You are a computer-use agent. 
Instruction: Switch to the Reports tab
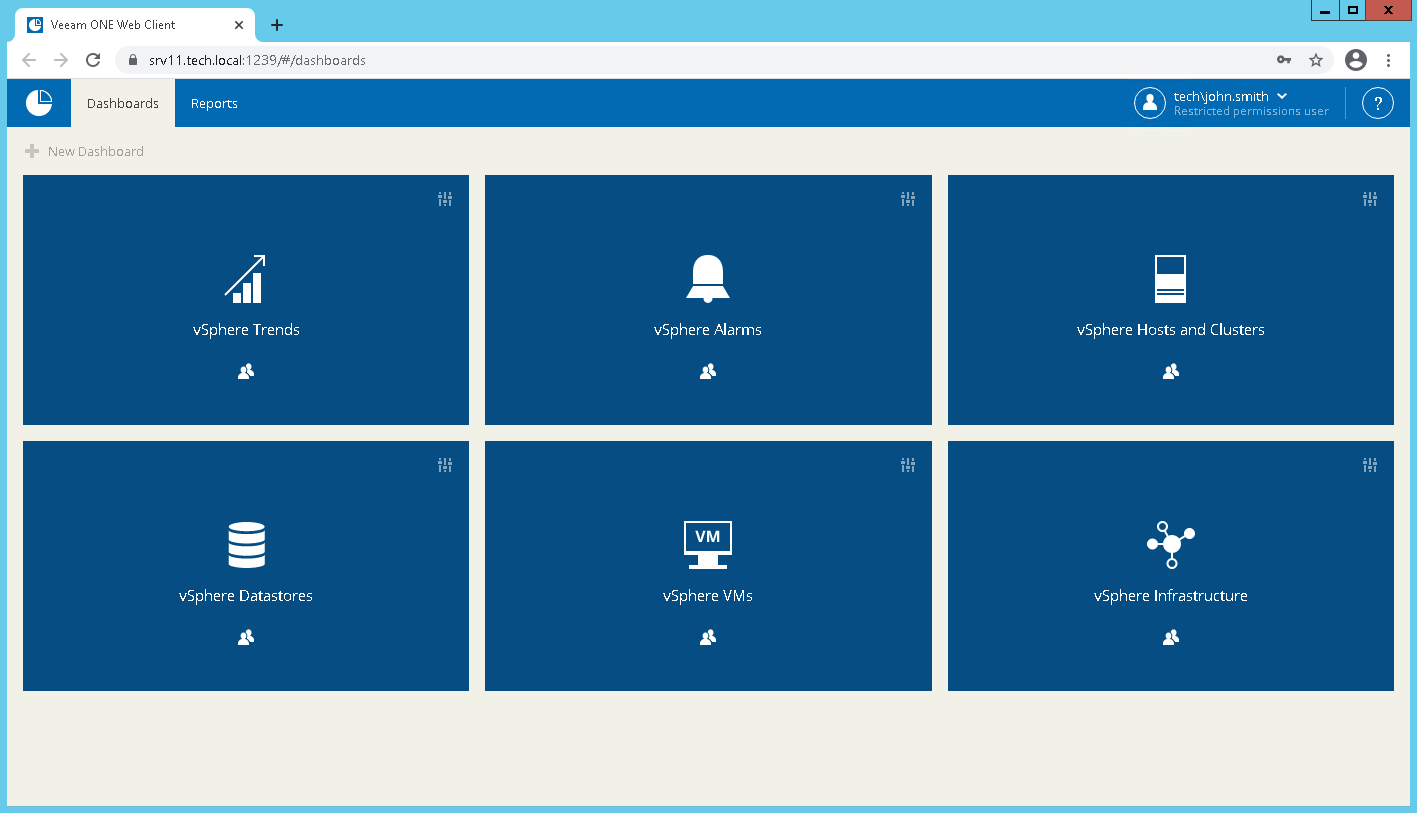click(x=214, y=103)
